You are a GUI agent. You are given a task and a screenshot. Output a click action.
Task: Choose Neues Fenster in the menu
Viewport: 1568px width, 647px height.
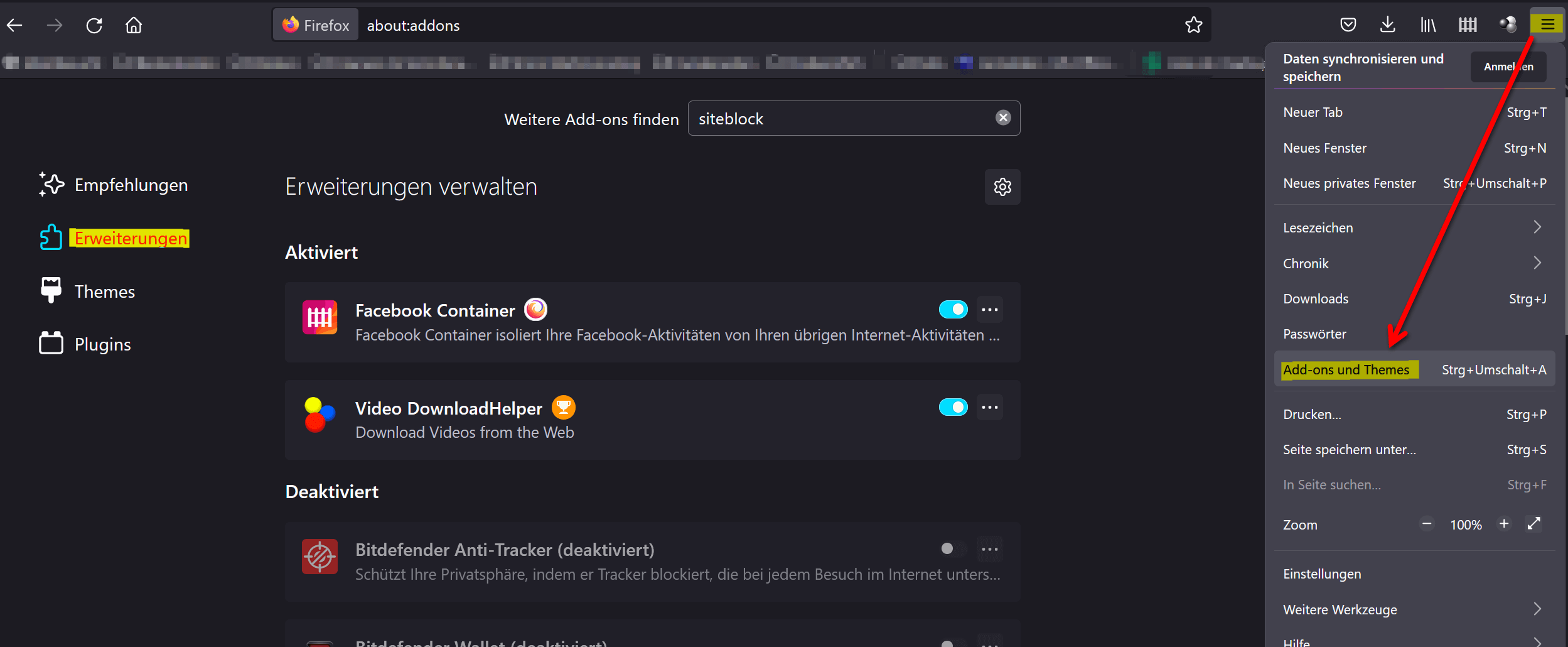tap(1415, 148)
